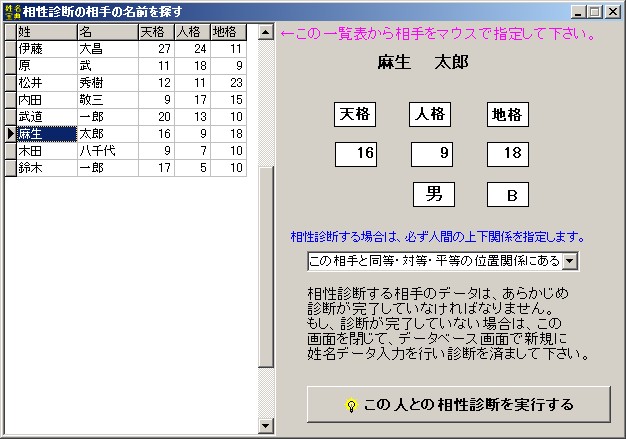Click 人格 value 24 in 伊藤 row
This screenshot has height=439, width=626.
coord(192,49)
